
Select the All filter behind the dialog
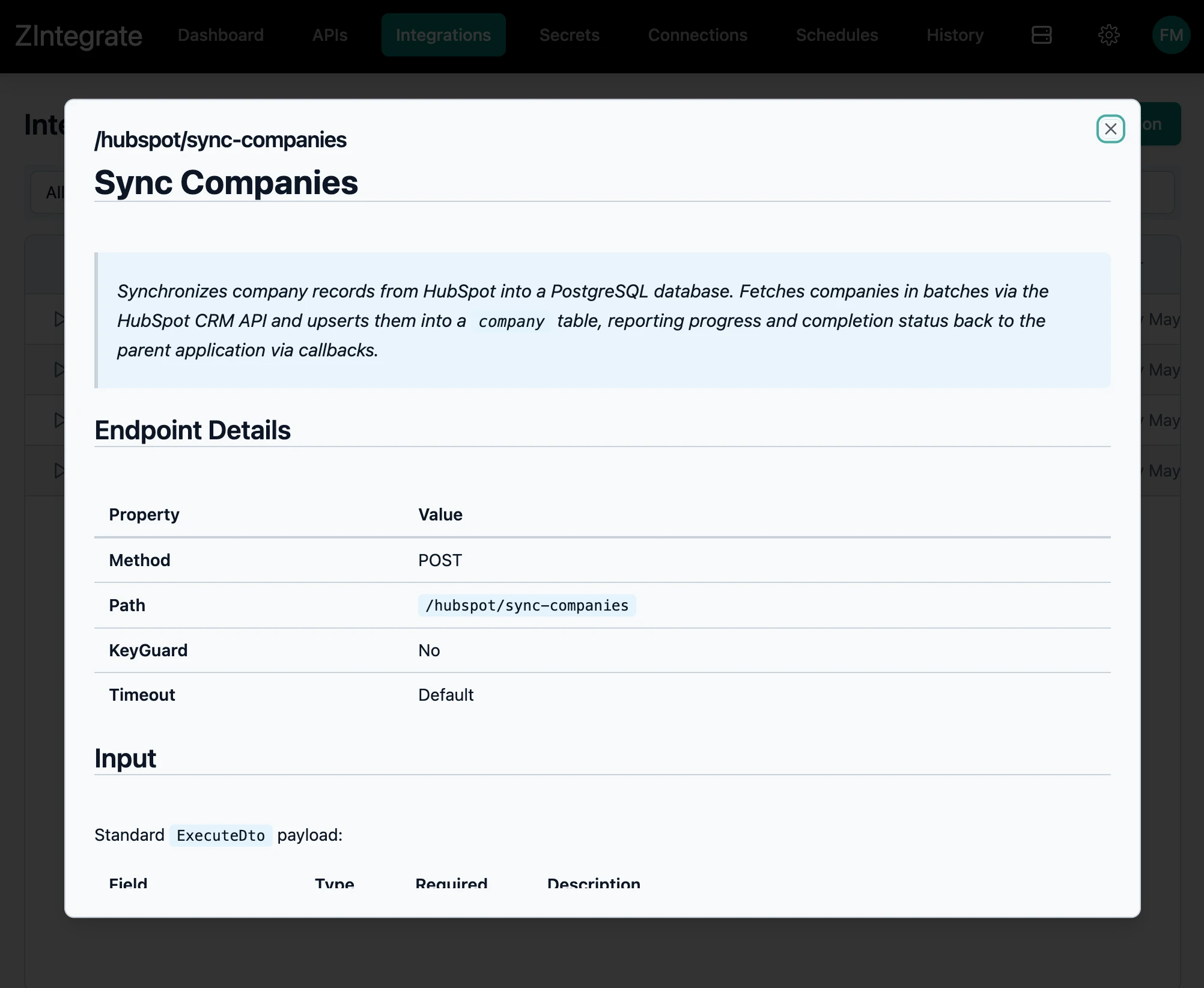tap(55, 192)
